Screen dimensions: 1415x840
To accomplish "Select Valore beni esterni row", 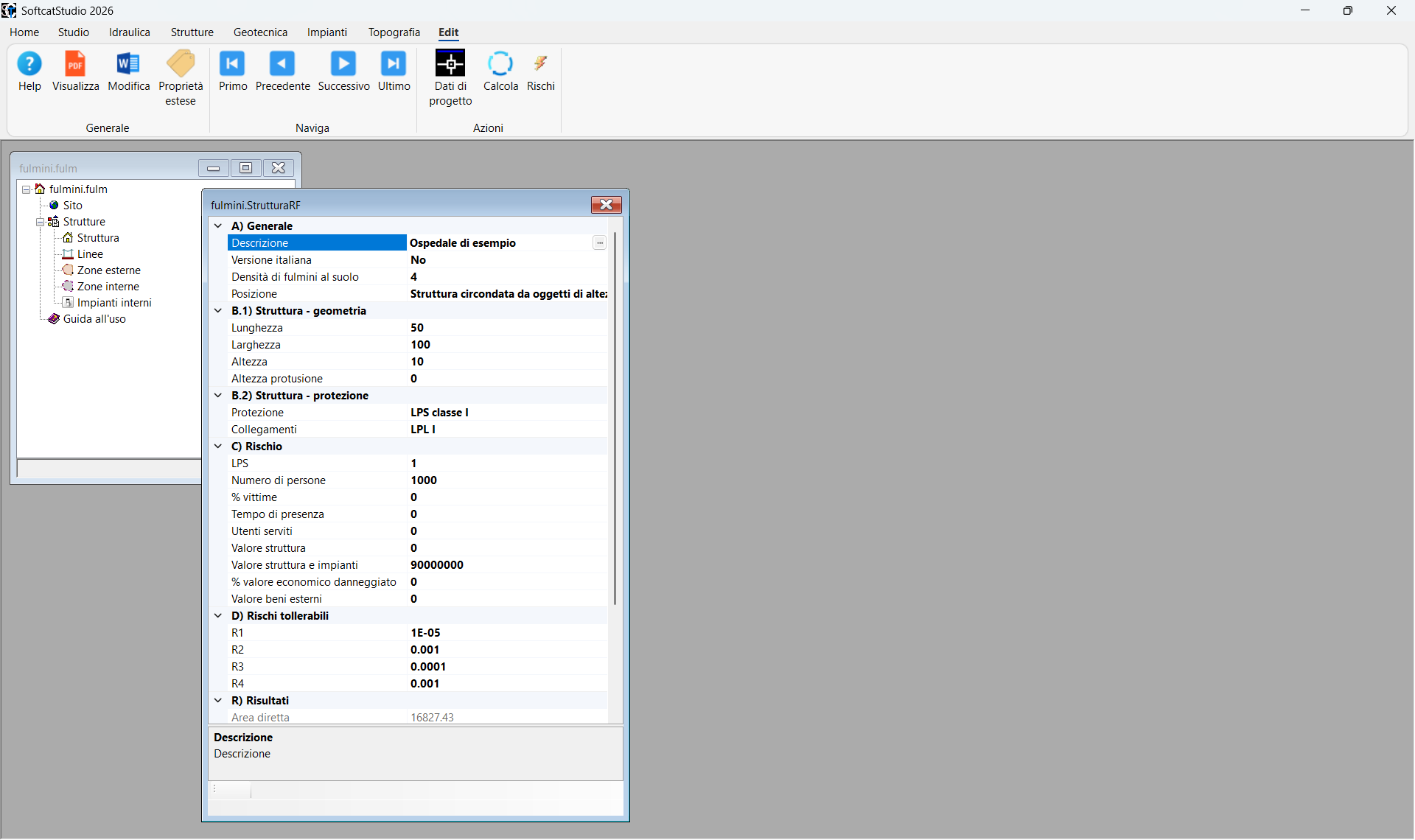I will click(x=418, y=599).
